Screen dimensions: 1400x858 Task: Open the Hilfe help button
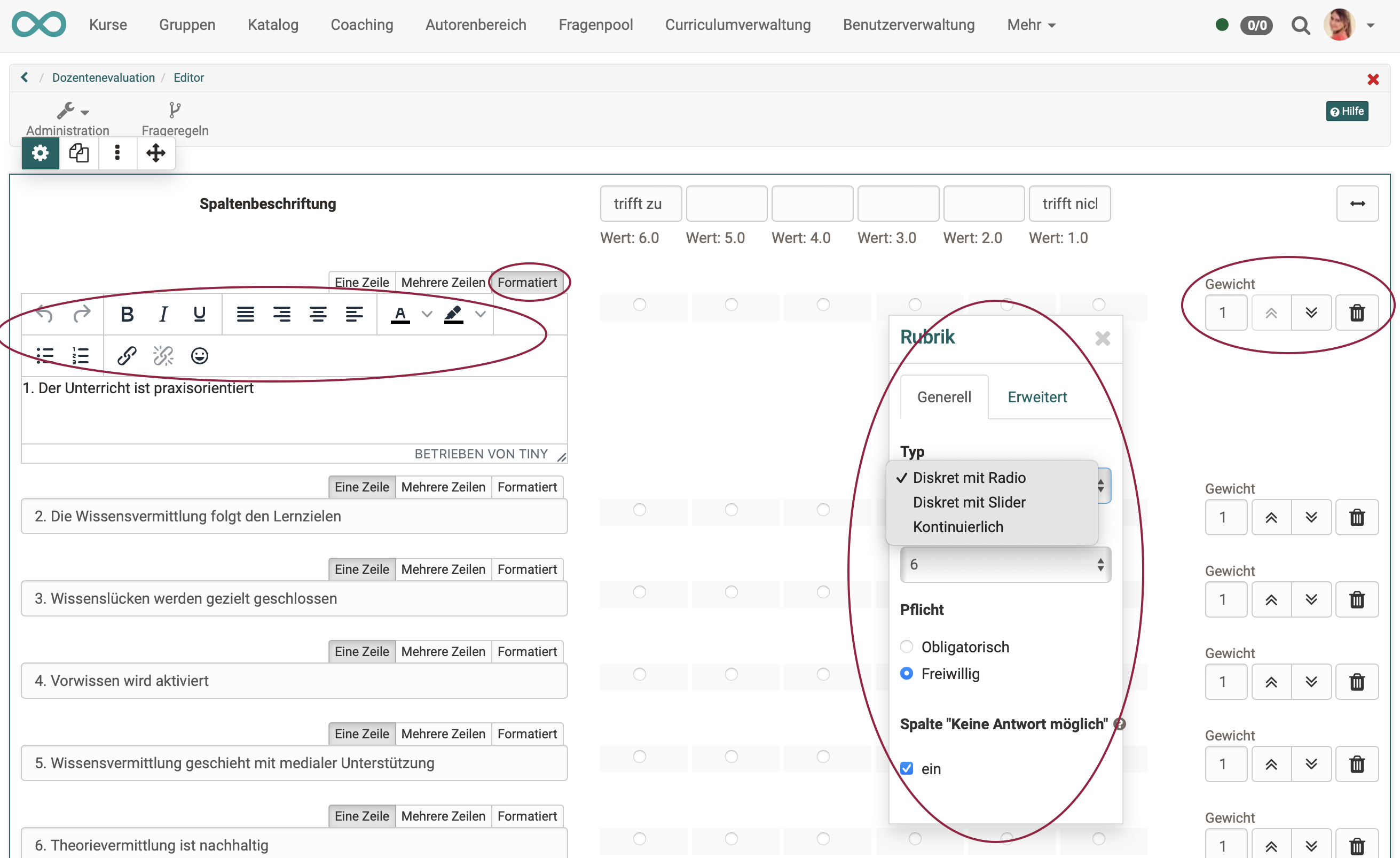pyautogui.click(x=1347, y=111)
